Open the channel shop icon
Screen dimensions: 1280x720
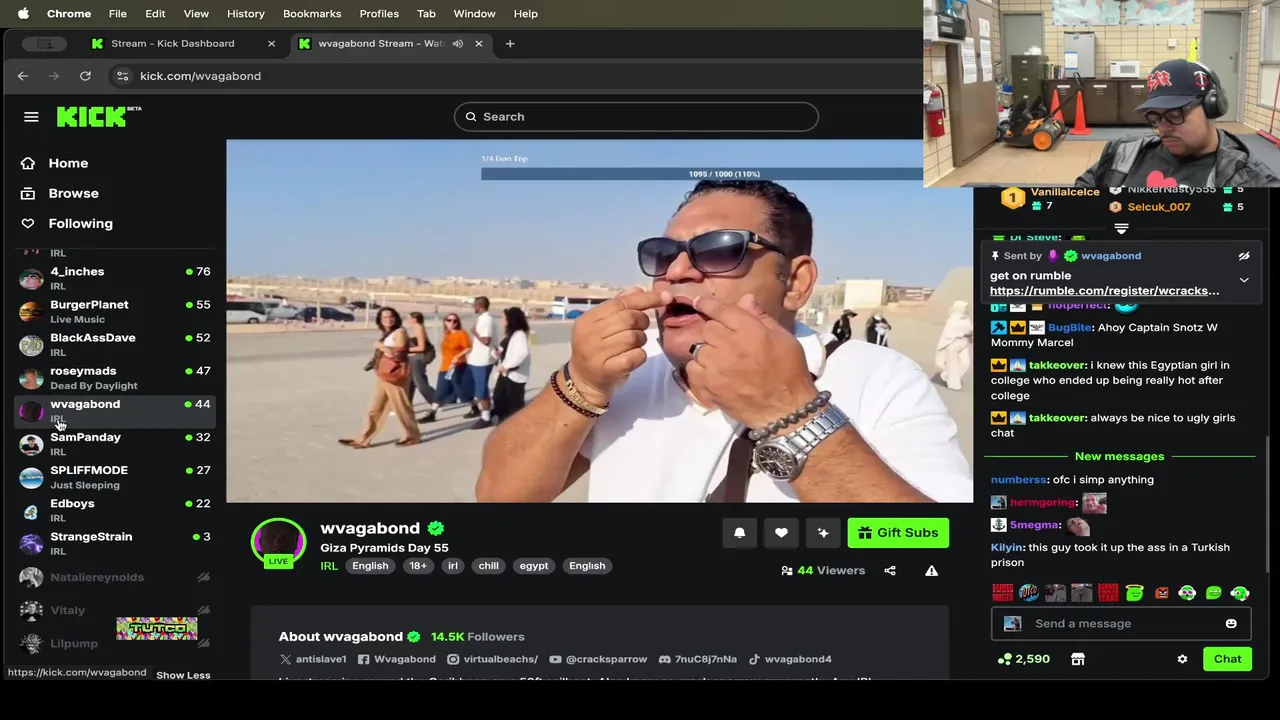(1077, 659)
